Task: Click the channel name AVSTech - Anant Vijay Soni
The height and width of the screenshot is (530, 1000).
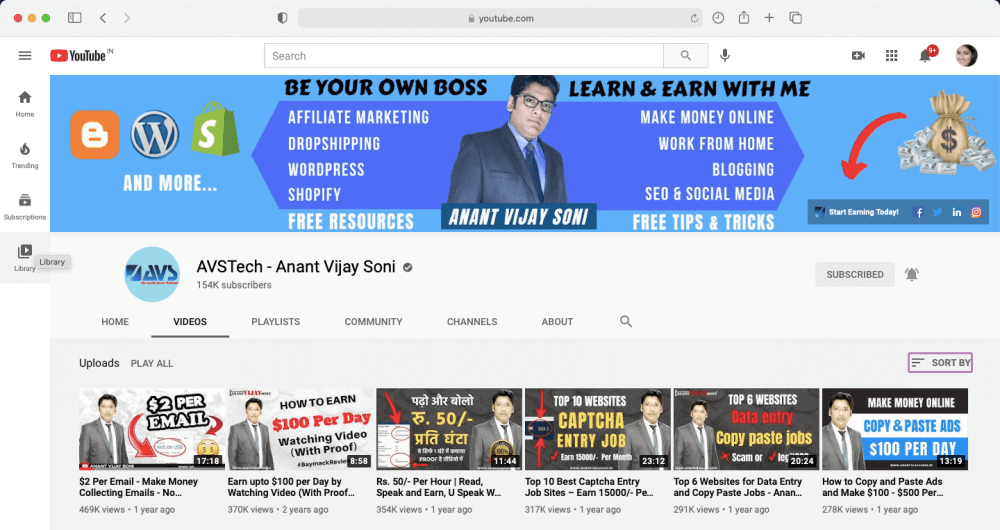Action: pyautogui.click(x=296, y=267)
